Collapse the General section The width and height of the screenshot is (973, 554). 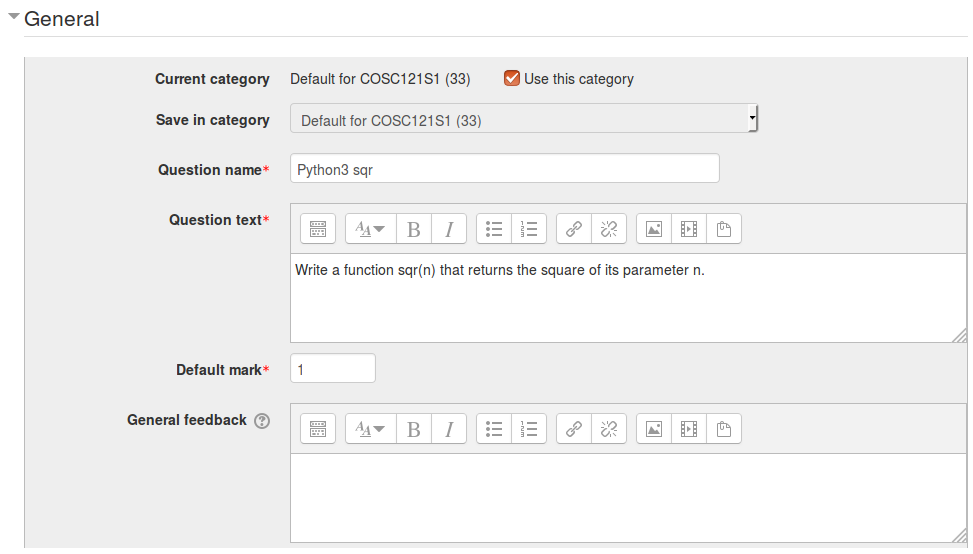[14, 18]
